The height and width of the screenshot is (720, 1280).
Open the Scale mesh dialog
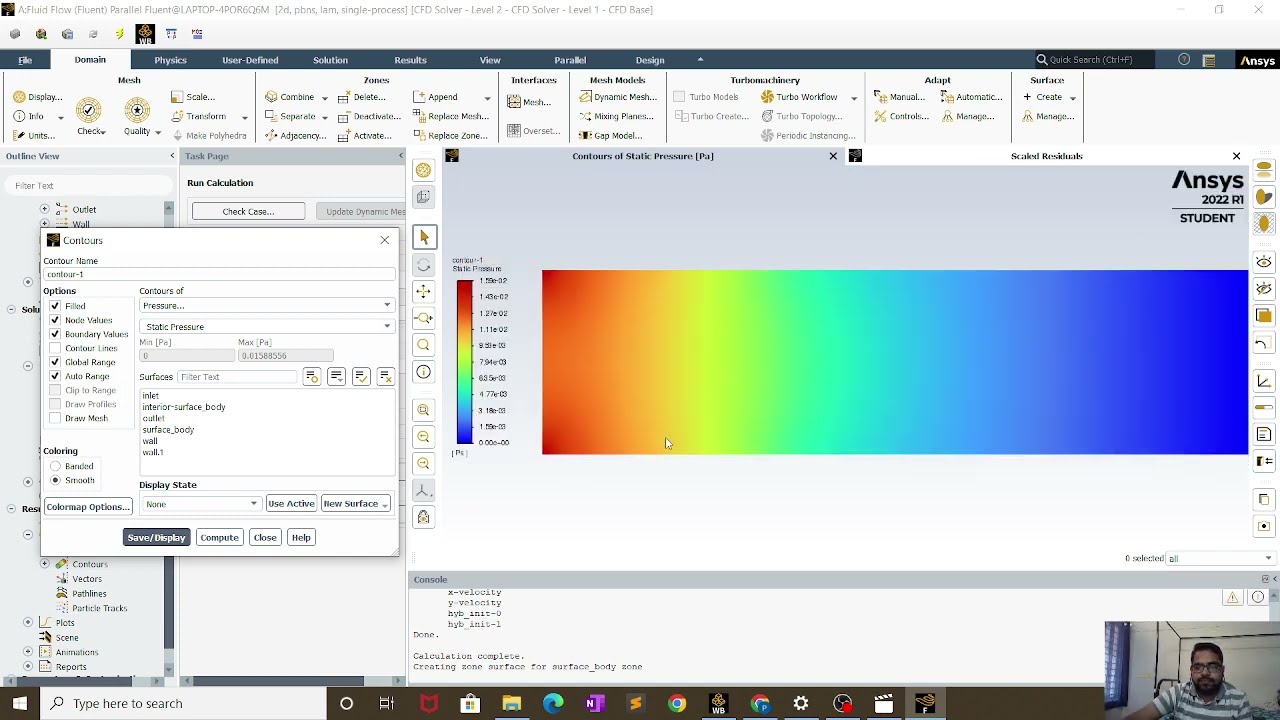tap(193, 97)
